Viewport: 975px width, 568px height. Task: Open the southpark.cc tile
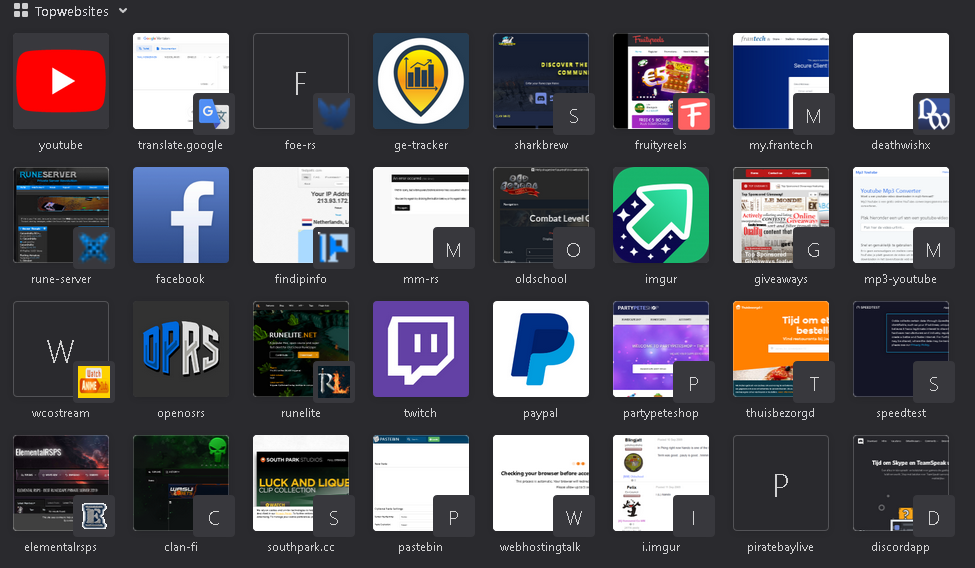(301, 483)
